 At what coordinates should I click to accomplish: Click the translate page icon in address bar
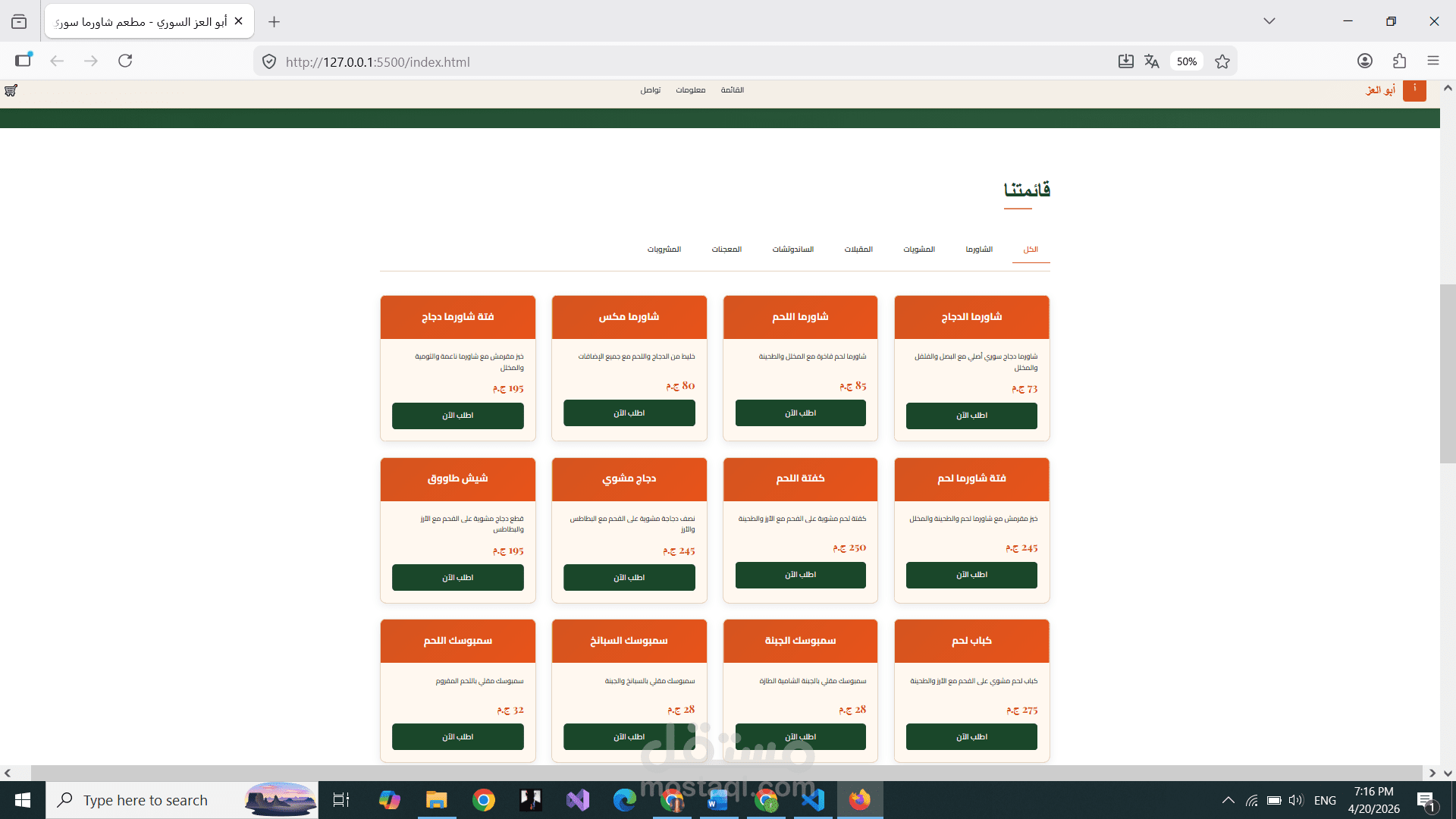click(x=1152, y=61)
